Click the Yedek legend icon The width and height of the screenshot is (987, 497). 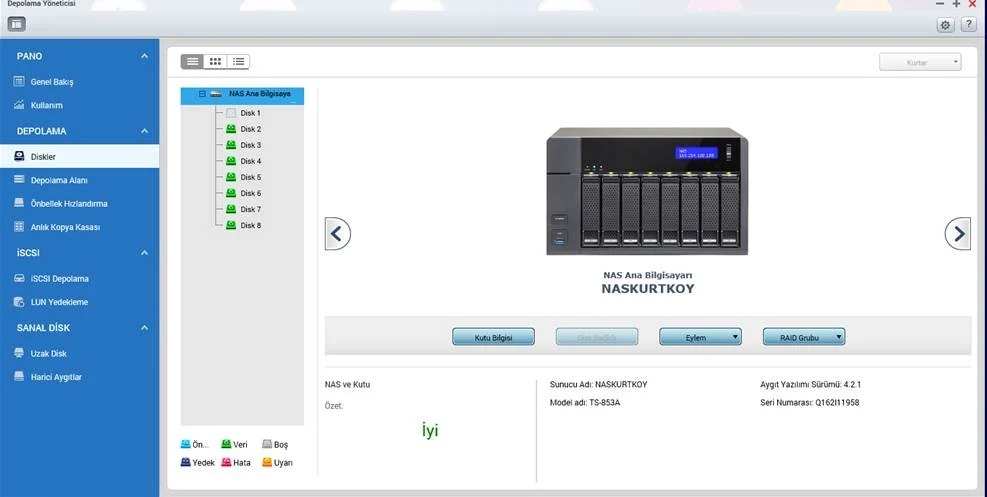(x=185, y=462)
